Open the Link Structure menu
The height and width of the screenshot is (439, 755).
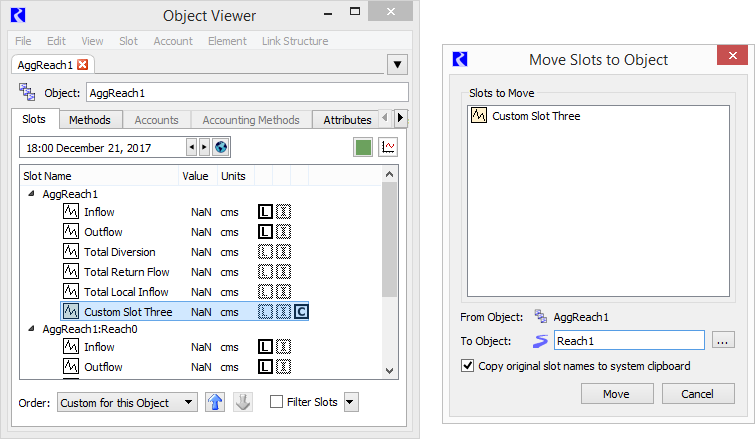click(x=295, y=41)
